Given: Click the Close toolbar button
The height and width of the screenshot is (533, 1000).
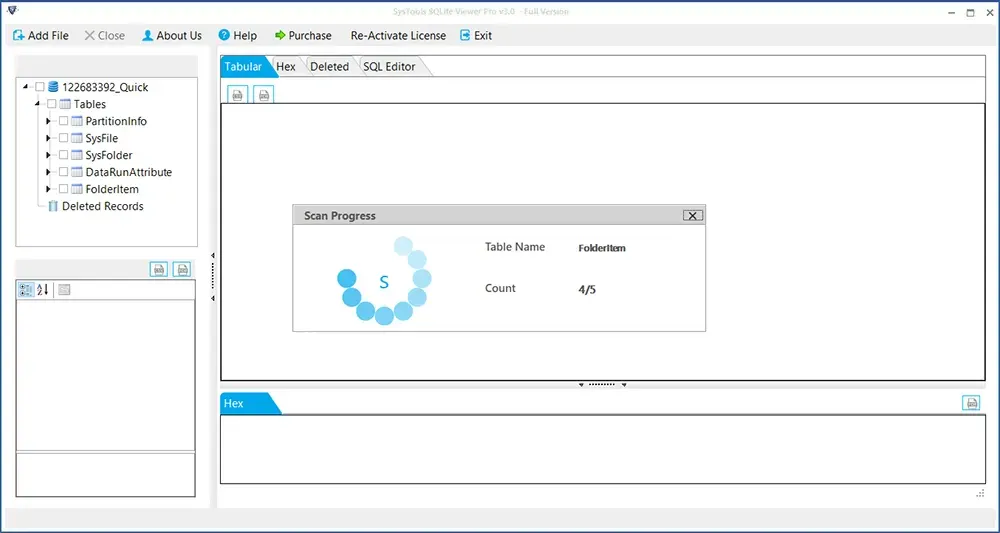Looking at the screenshot, I should coord(105,36).
